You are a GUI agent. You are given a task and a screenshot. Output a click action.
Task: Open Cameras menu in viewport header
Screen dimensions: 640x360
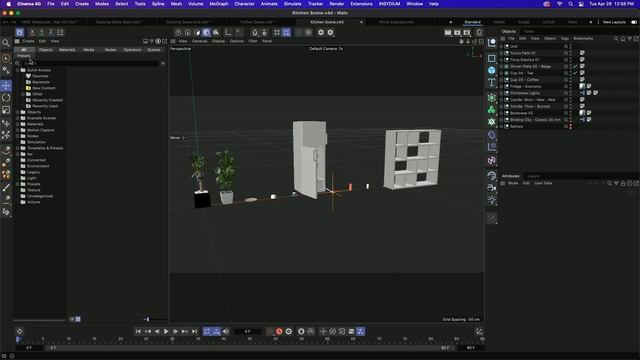tap(200, 41)
